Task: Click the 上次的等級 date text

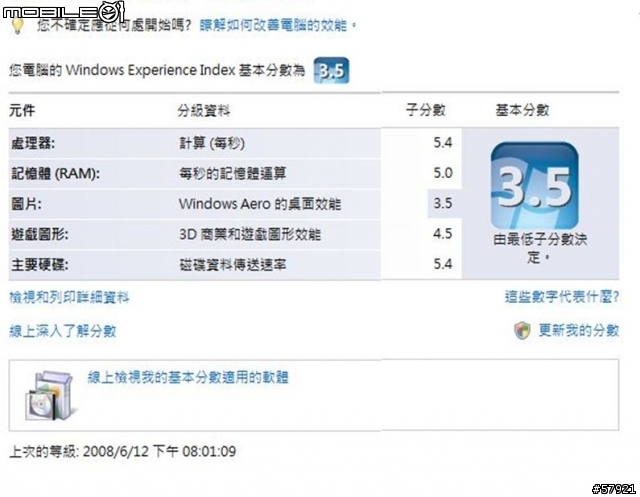Action: (122, 451)
